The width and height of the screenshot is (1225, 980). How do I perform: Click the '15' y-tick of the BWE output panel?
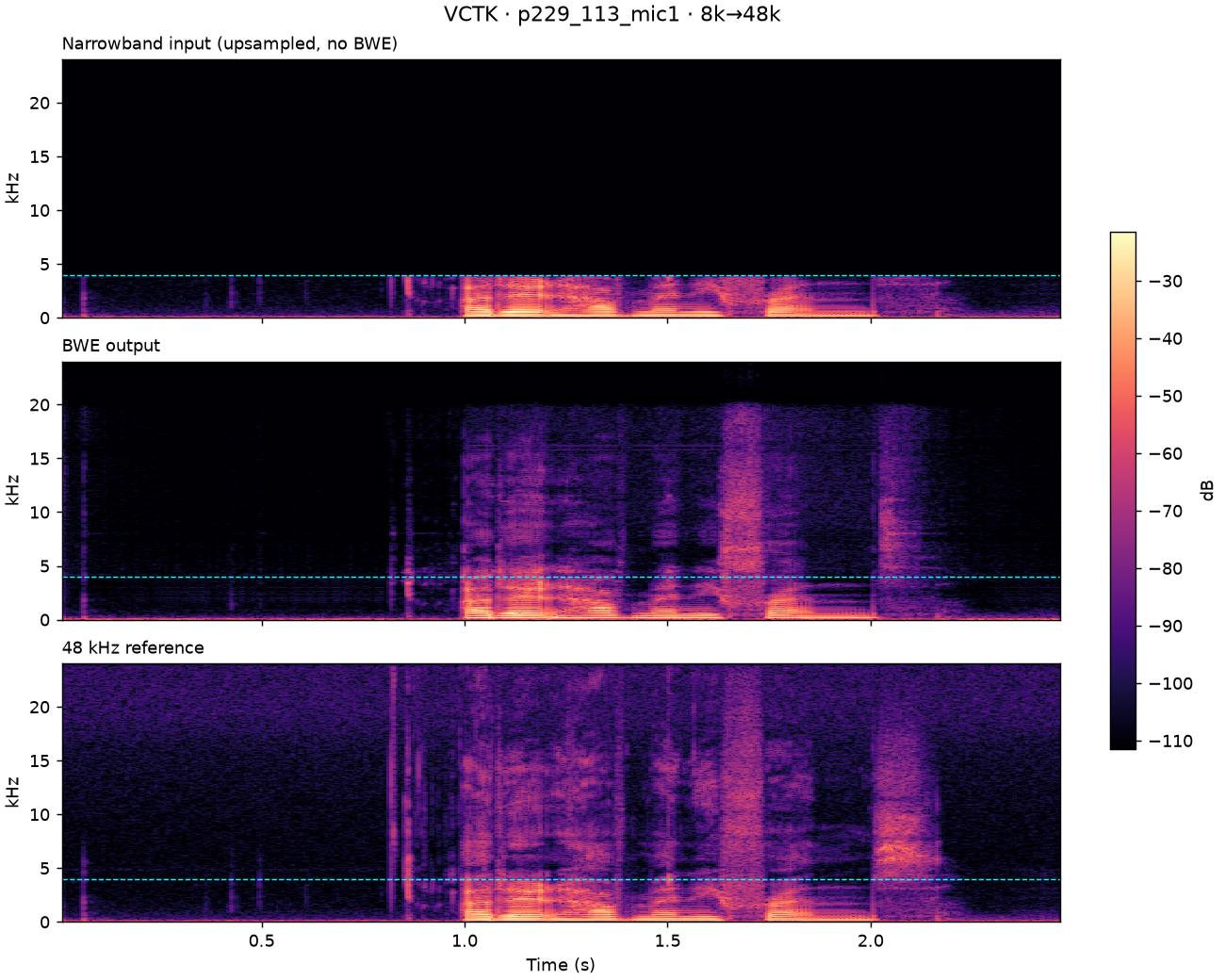coord(40,459)
